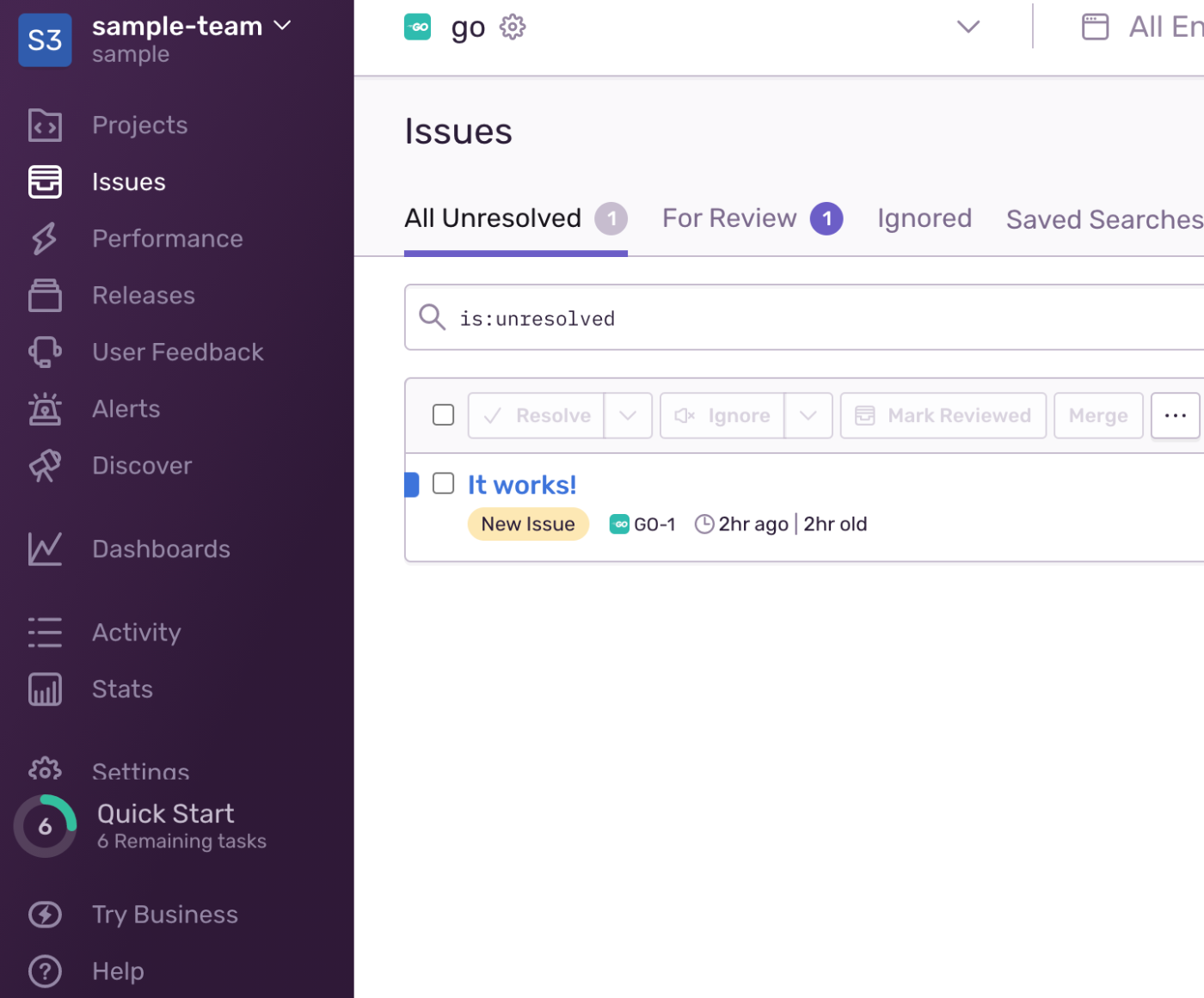This screenshot has height=998, width=1204.
Task: Click the go project platform badge in header
Action: pos(417,27)
